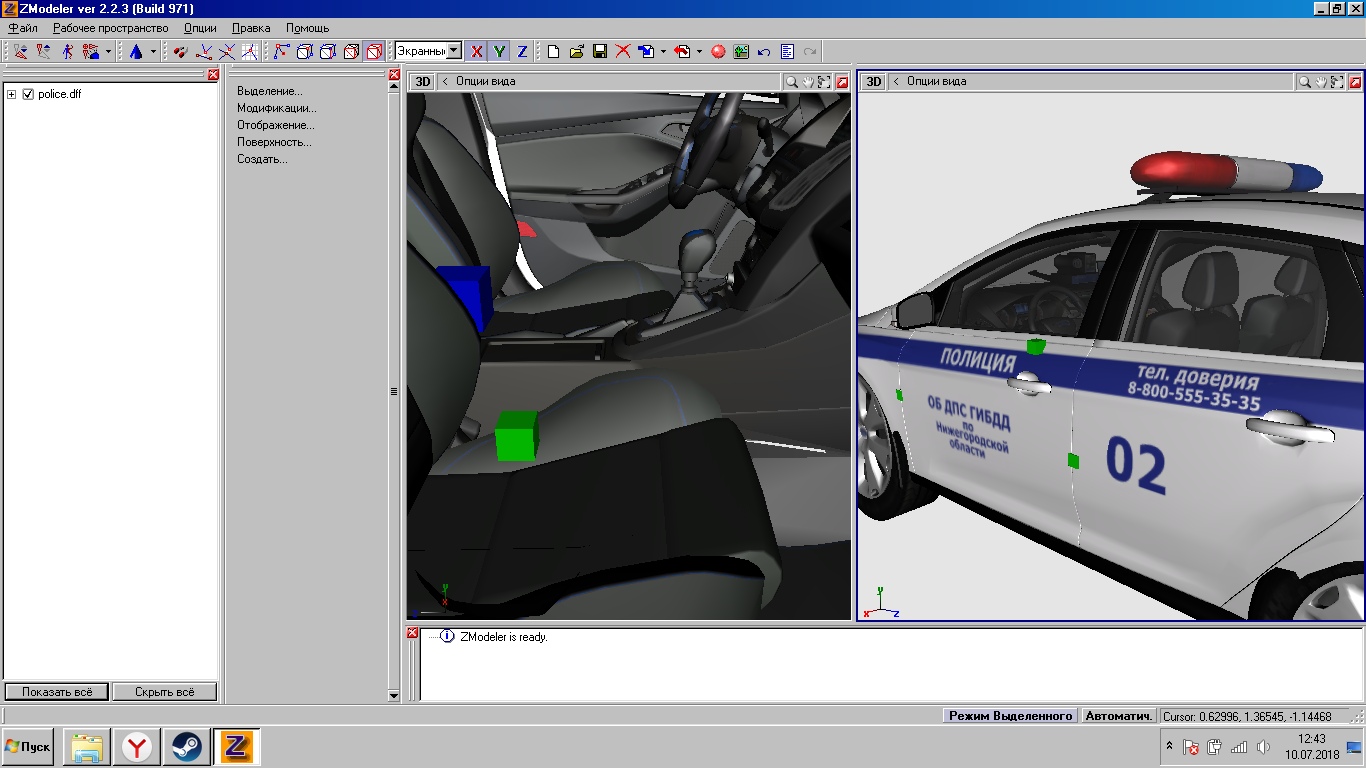Create a new document from the toolbar
This screenshot has width=1366, height=768.
552,51
